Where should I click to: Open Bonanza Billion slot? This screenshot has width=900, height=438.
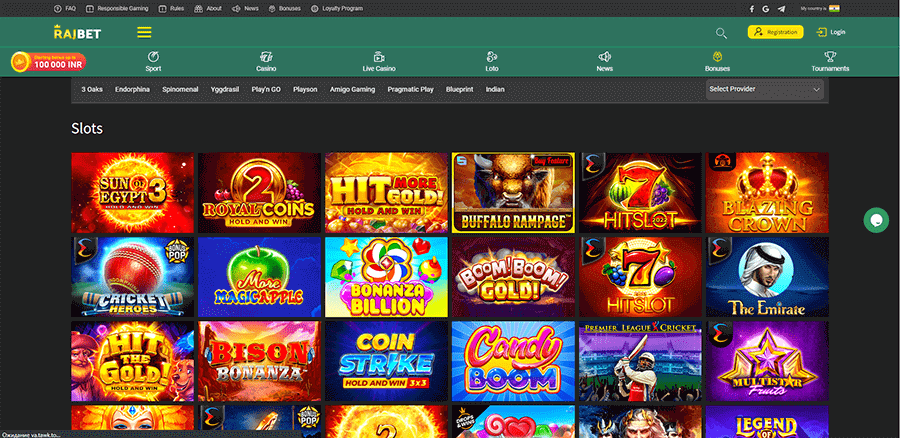386,277
